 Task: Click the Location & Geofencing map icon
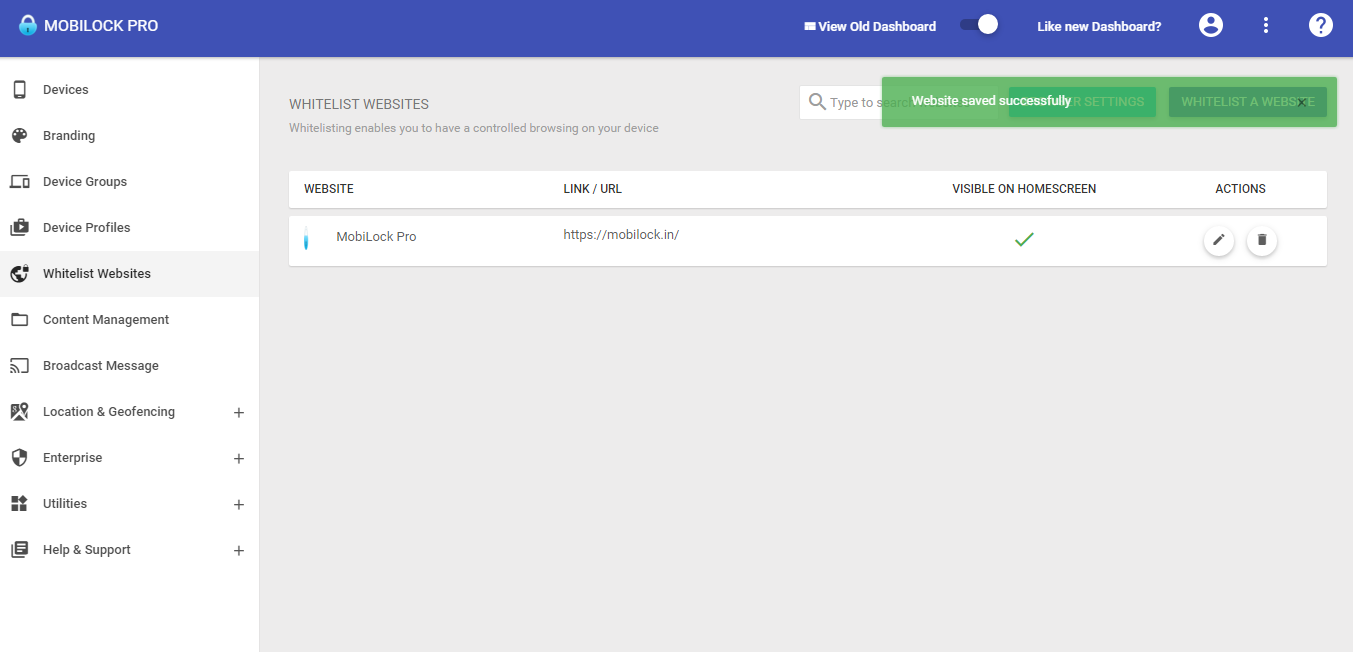coord(19,412)
